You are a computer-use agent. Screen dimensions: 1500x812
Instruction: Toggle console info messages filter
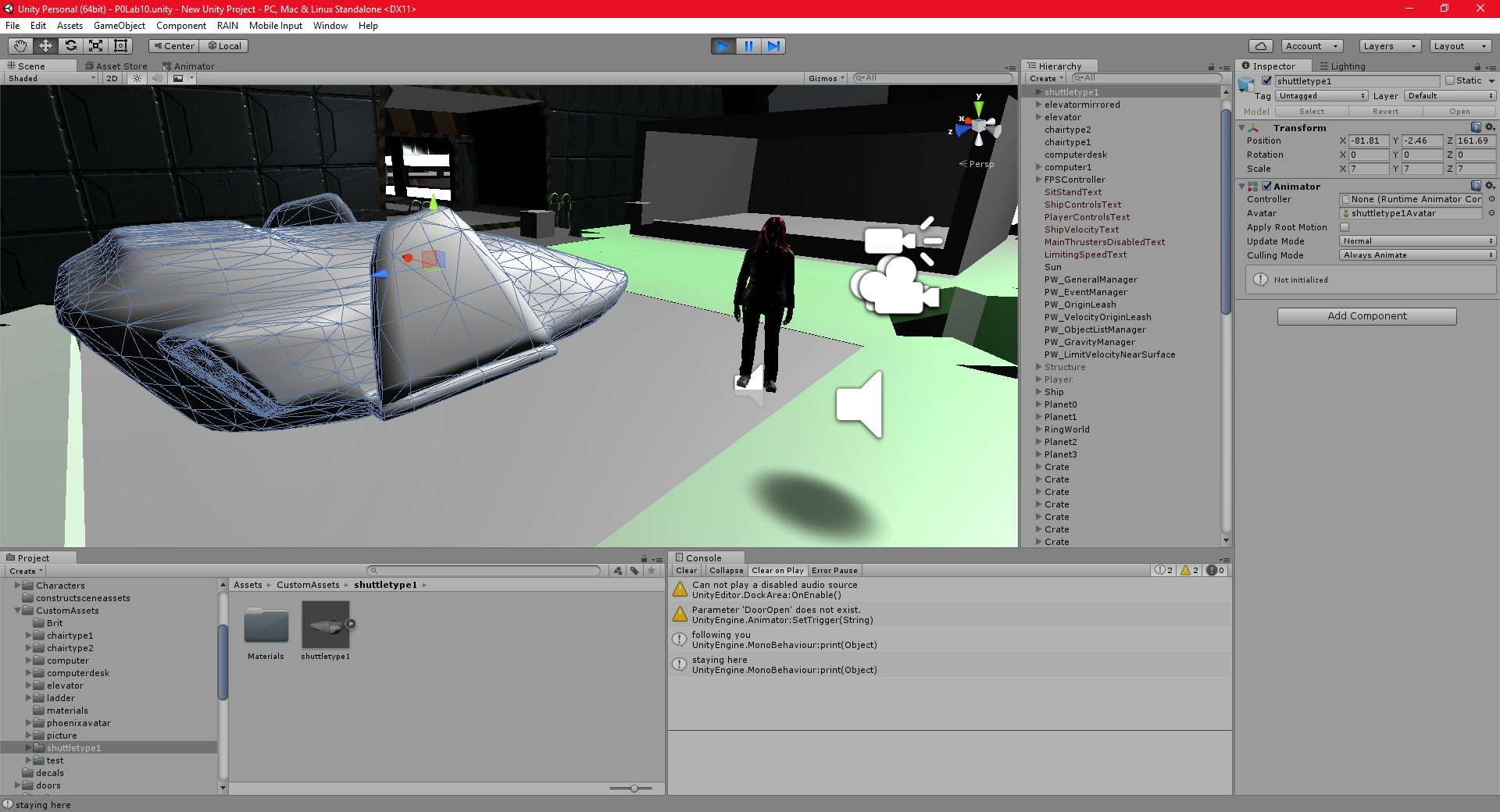[1163, 571]
